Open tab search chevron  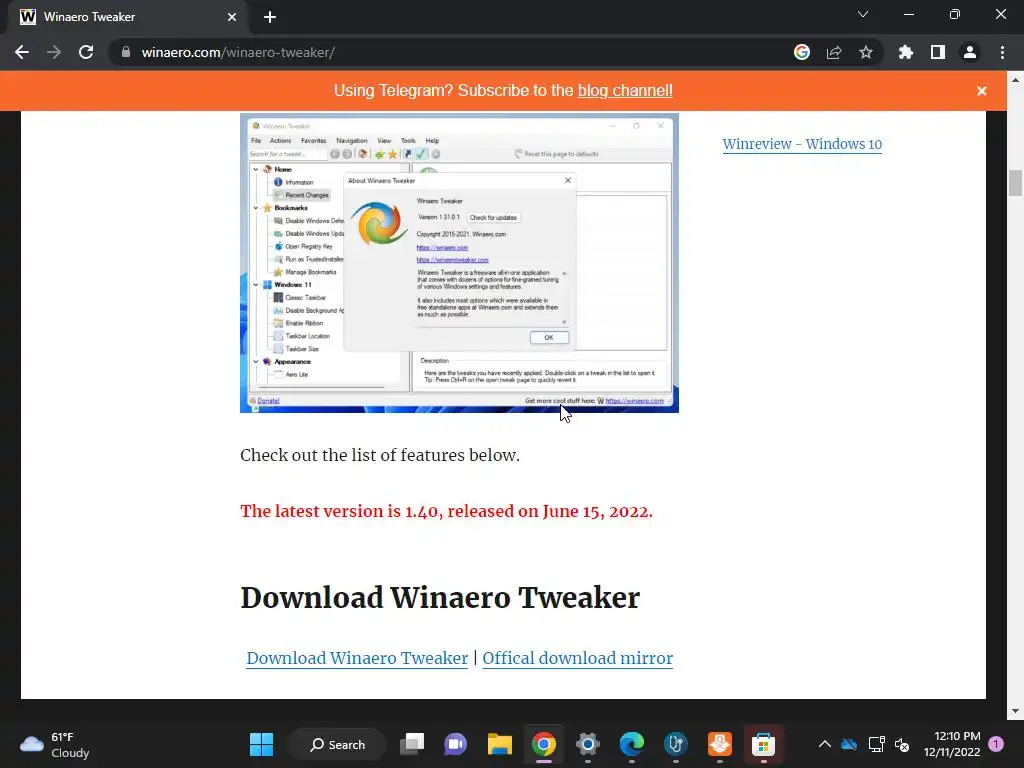click(863, 14)
